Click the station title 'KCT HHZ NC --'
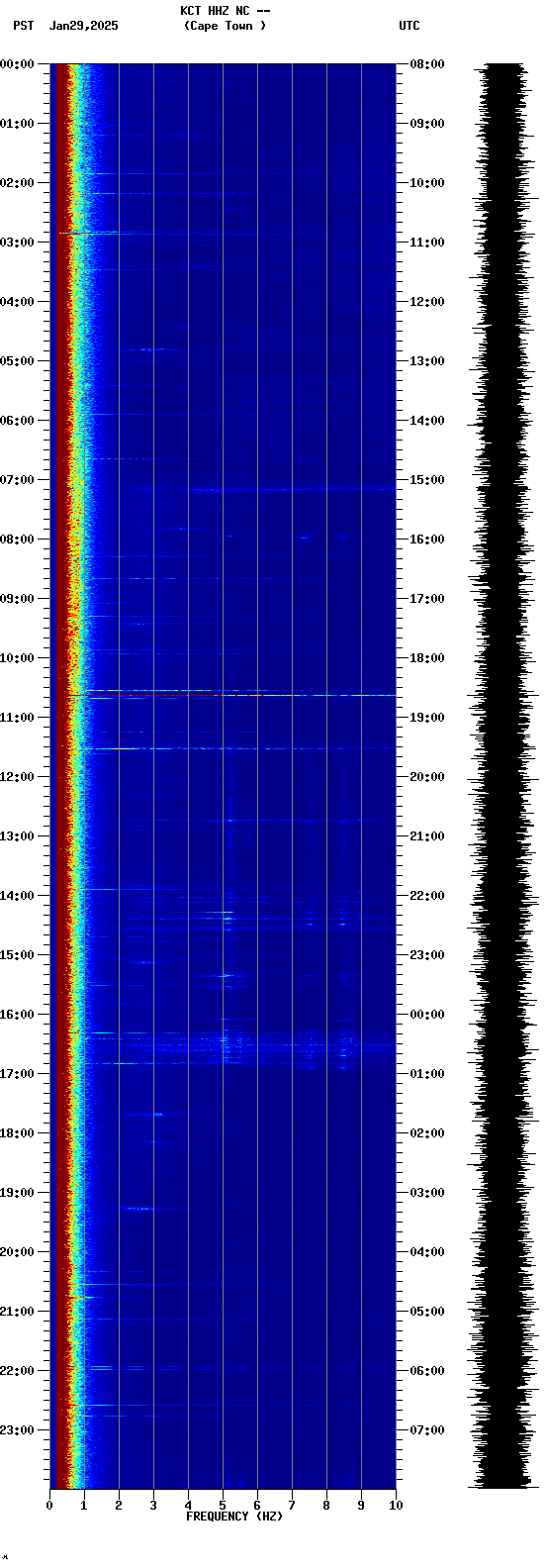546x1568 pixels. 225,11
